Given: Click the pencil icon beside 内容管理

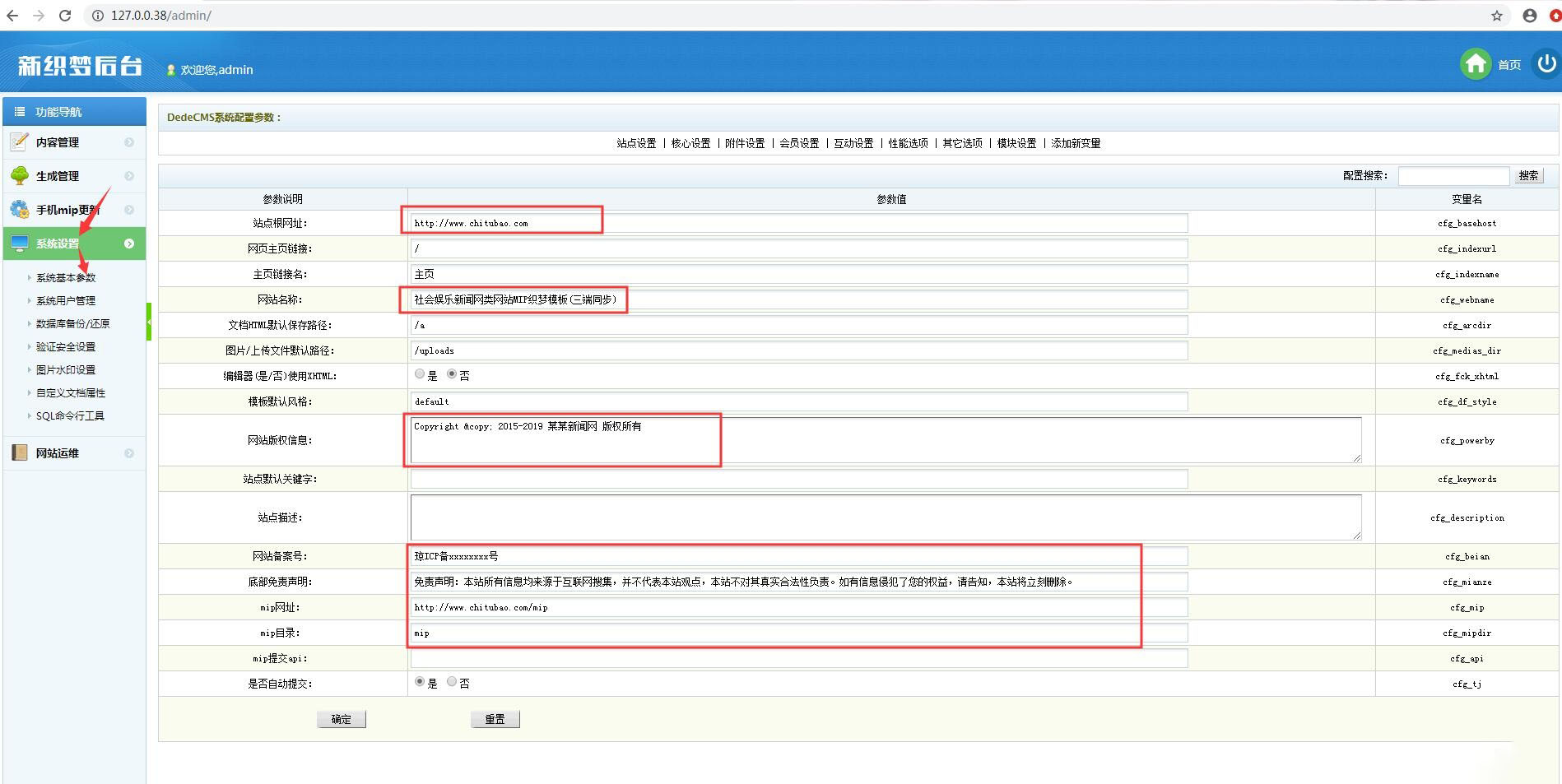Looking at the screenshot, I should pos(20,142).
